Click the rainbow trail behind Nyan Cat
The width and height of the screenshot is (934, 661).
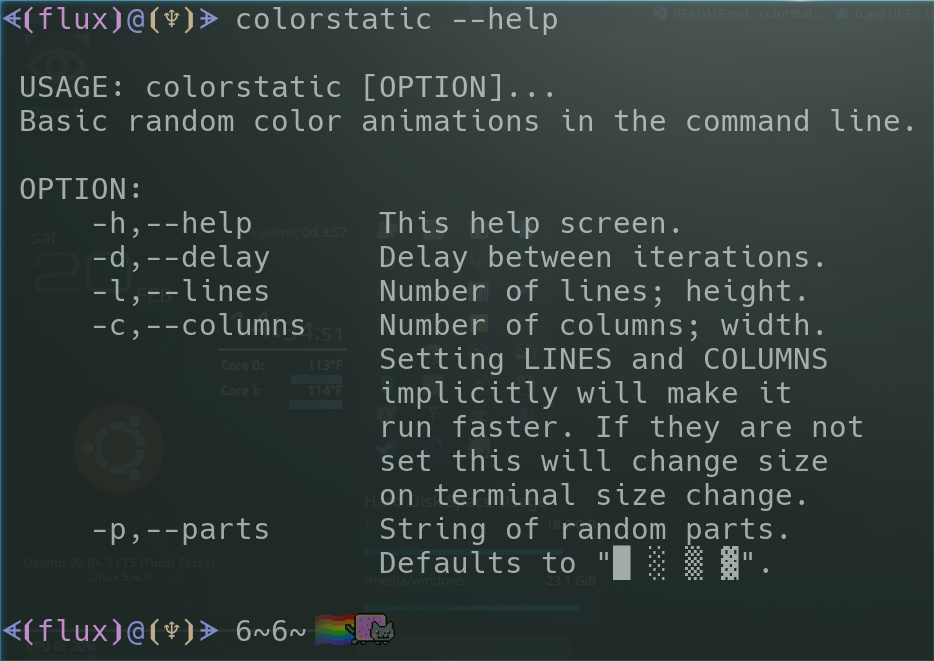tap(334, 630)
